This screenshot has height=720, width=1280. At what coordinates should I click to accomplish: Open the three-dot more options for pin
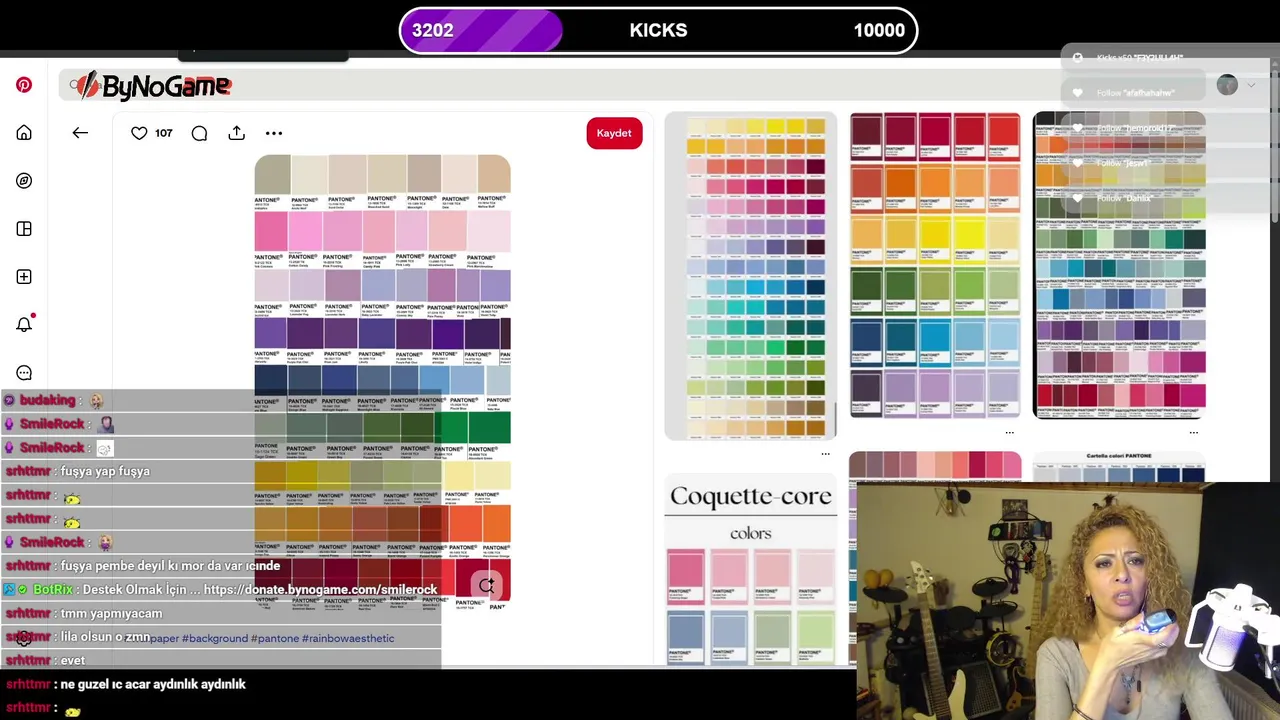click(x=274, y=133)
